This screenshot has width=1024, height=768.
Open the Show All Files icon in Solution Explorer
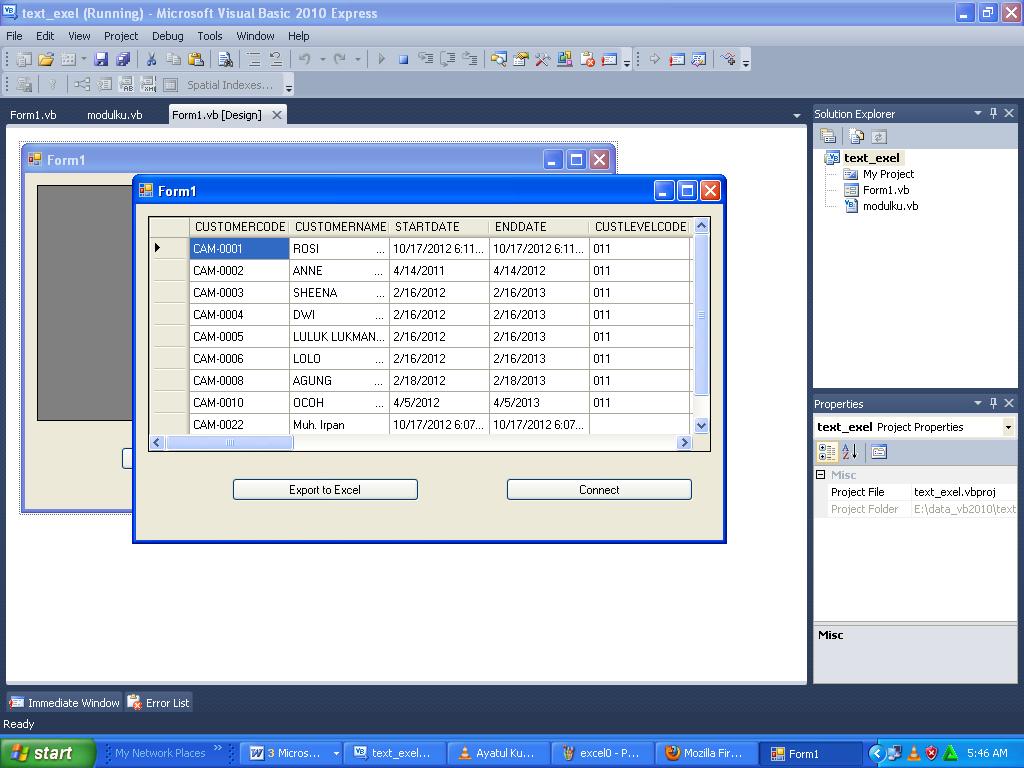856,134
